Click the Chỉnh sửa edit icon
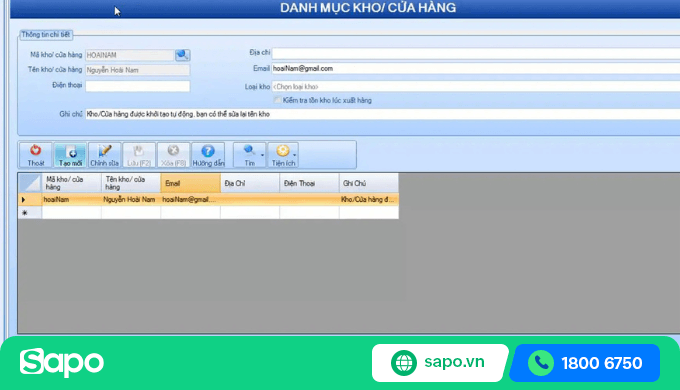 tap(105, 155)
